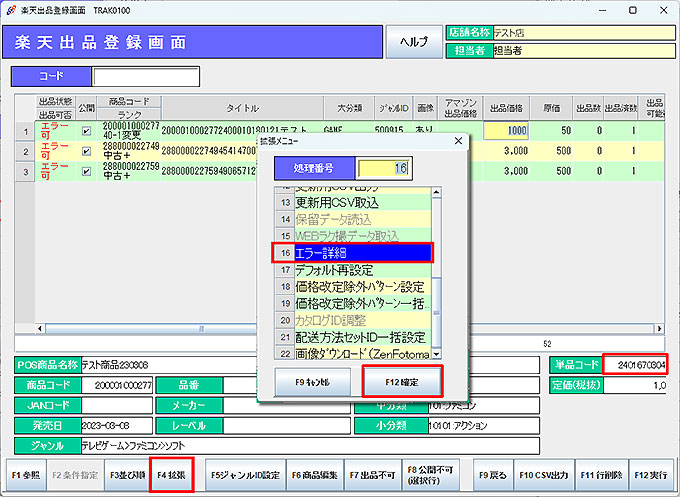Open the ヘルプ help button
Screen dimensions: 680x497
pyautogui.click(x=413, y=42)
